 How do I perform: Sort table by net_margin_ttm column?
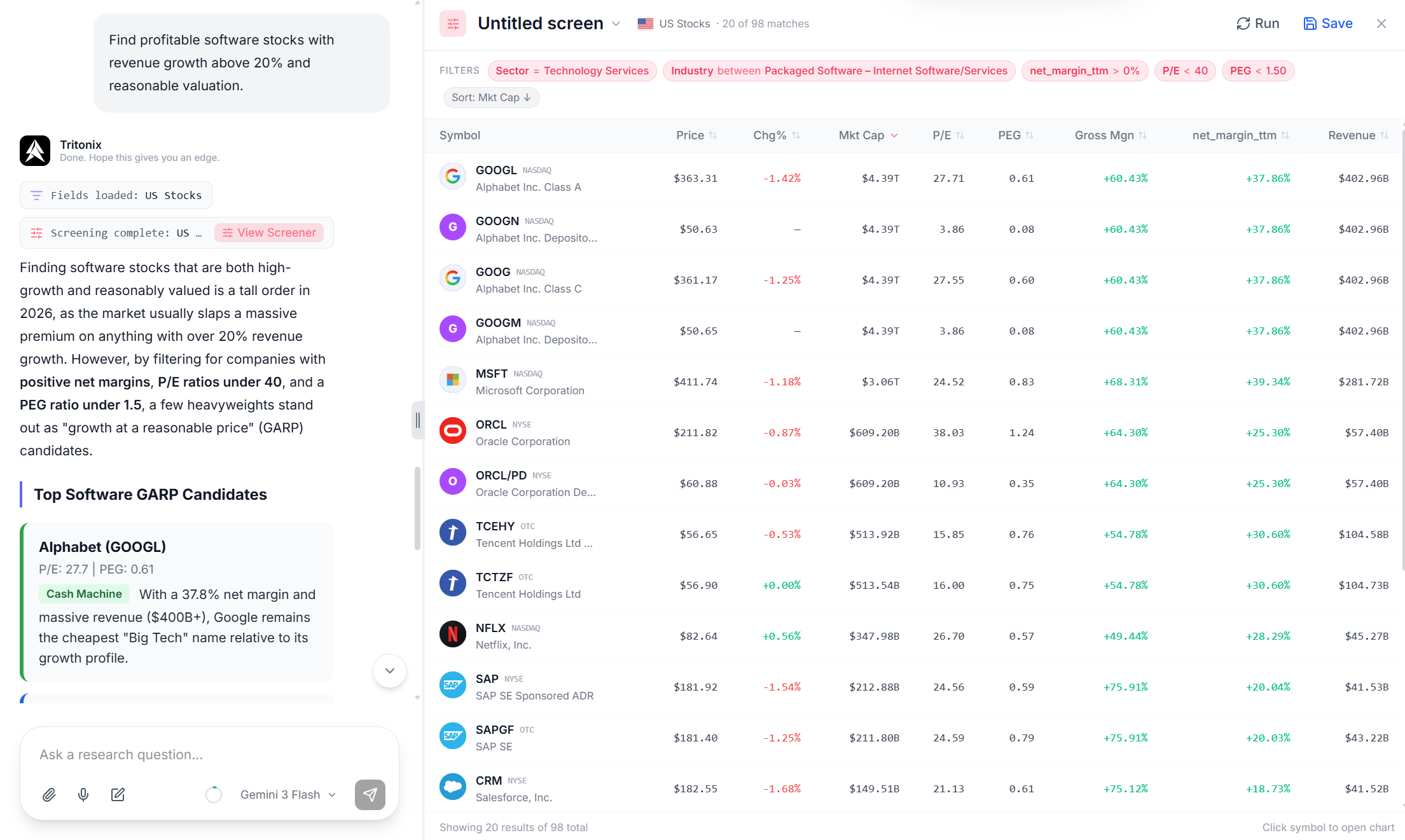point(1240,135)
